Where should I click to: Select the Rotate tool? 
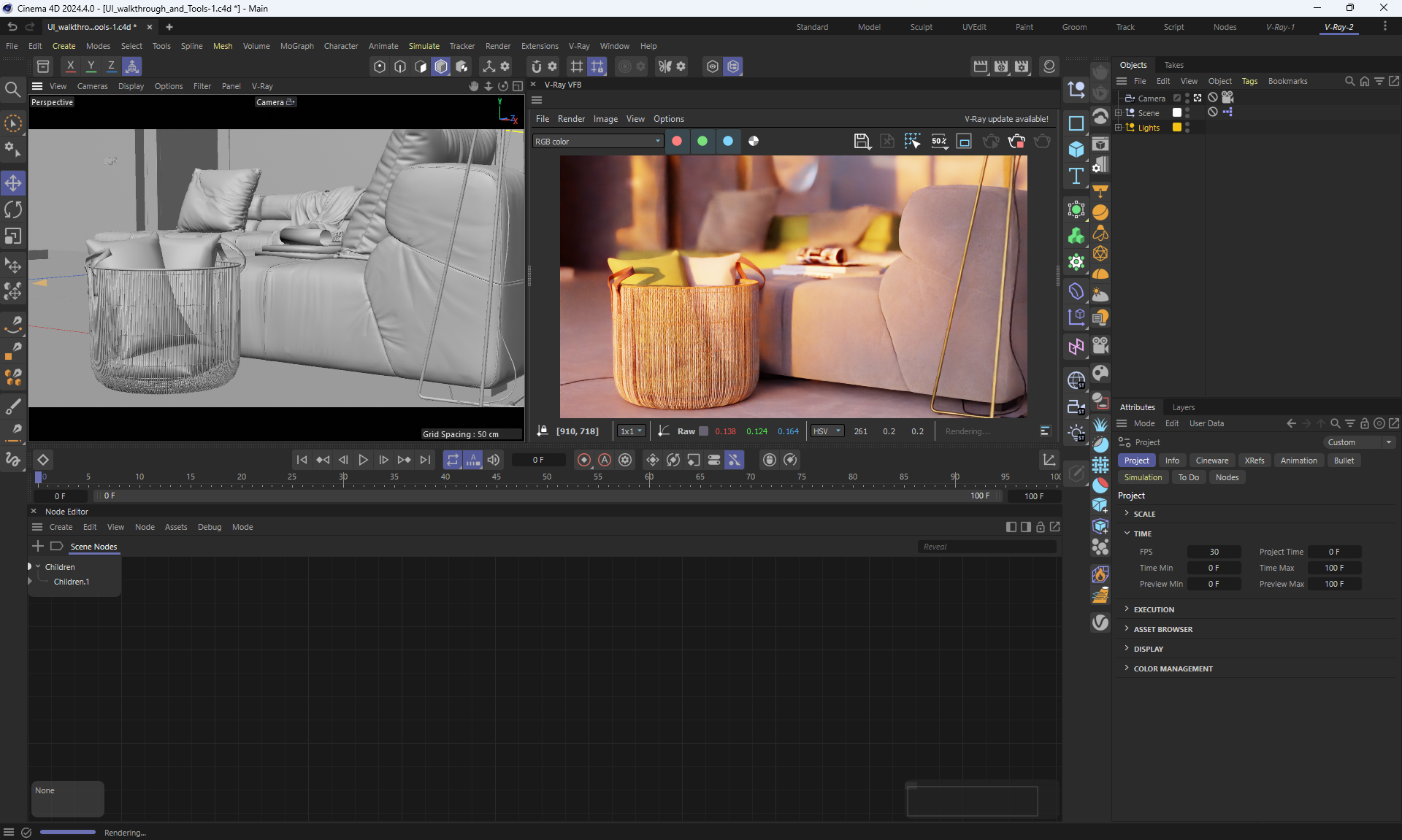(13, 209)
